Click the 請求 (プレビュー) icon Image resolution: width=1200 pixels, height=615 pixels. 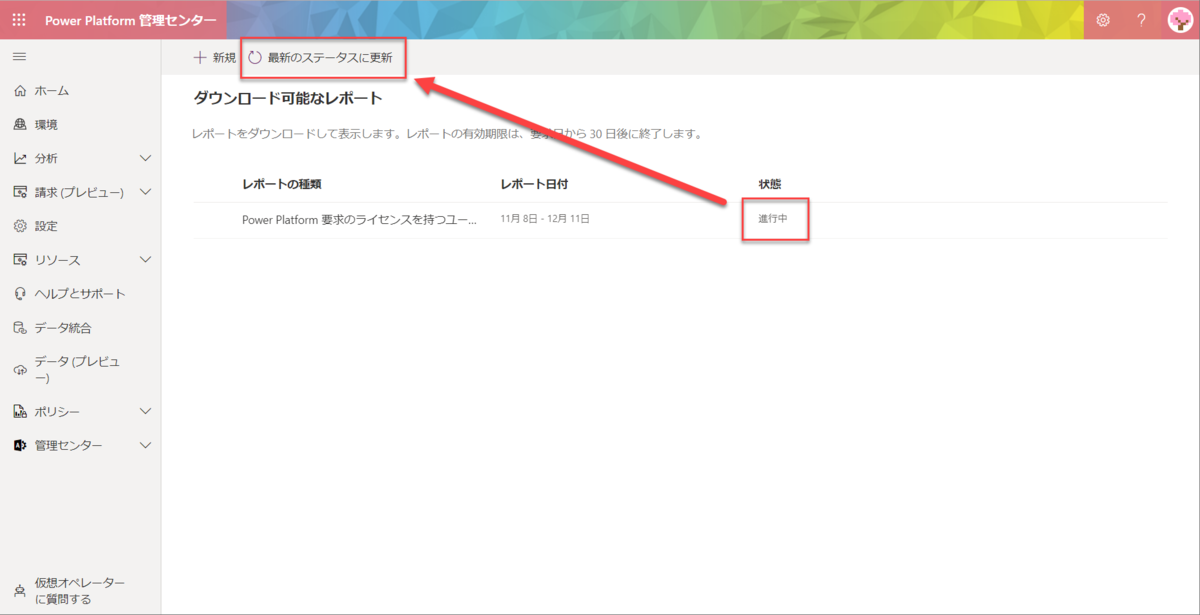click(20, 192)
